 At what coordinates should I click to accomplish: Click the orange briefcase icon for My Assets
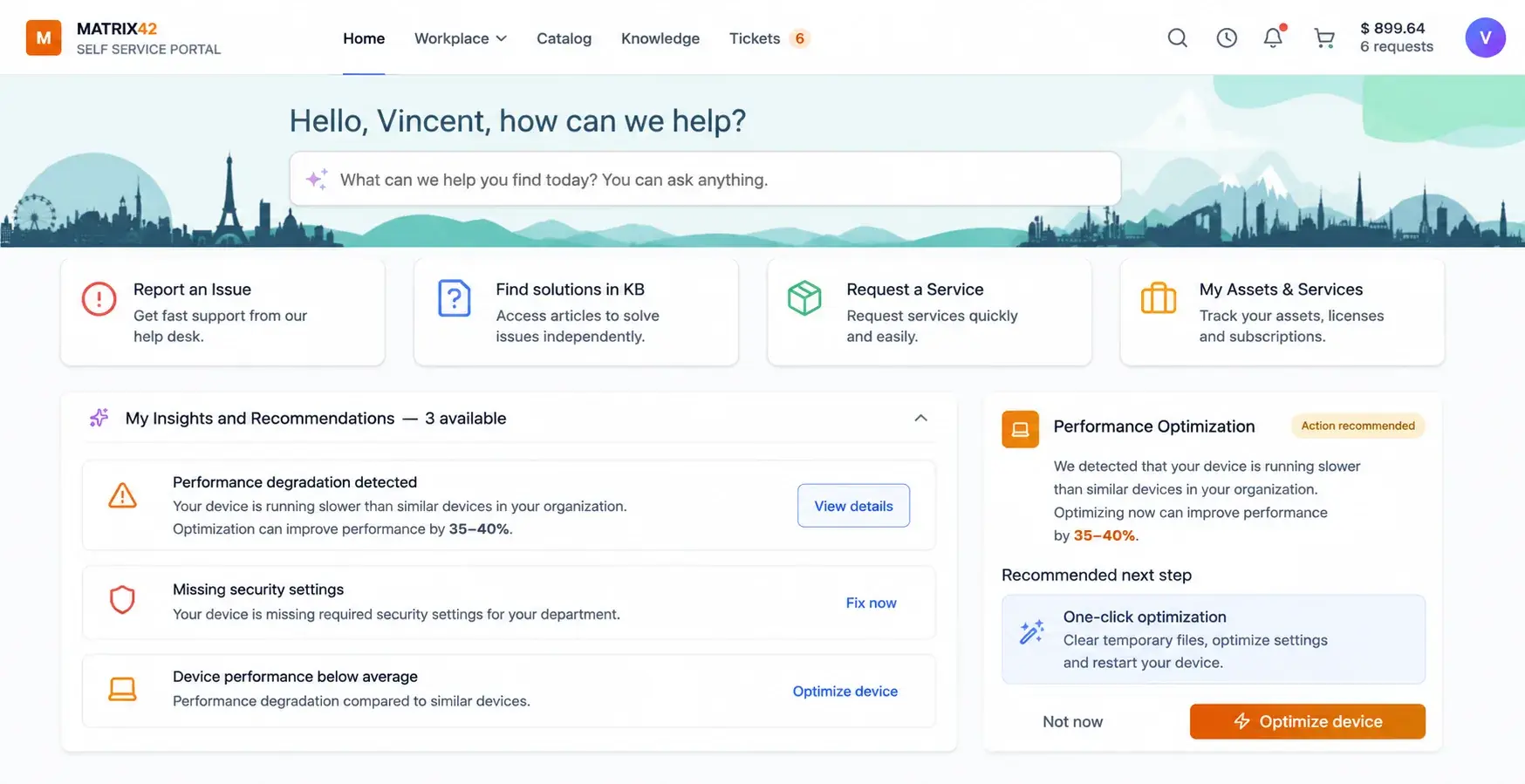1159,298
